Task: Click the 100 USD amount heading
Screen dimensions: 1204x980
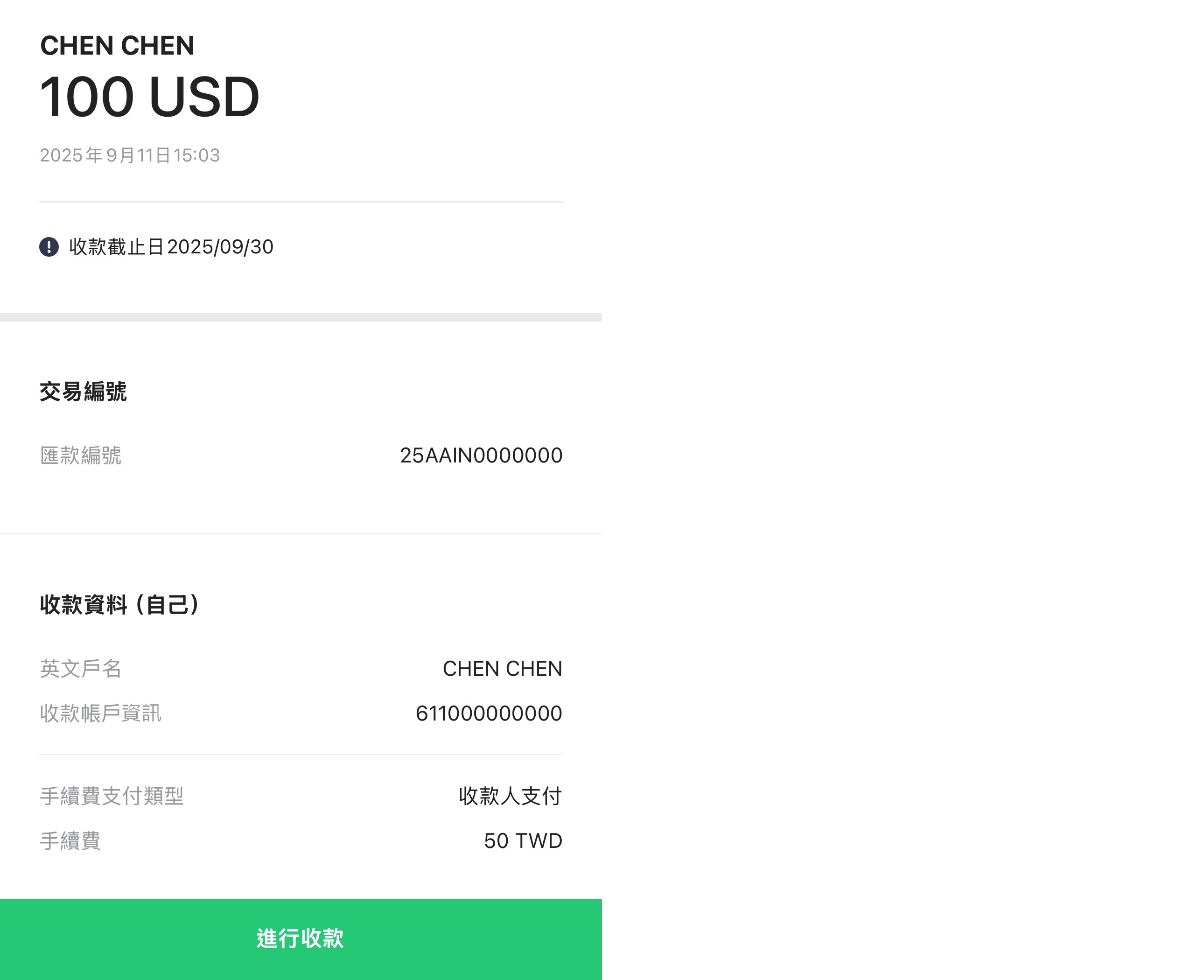Action: click(x=150, y=97)
